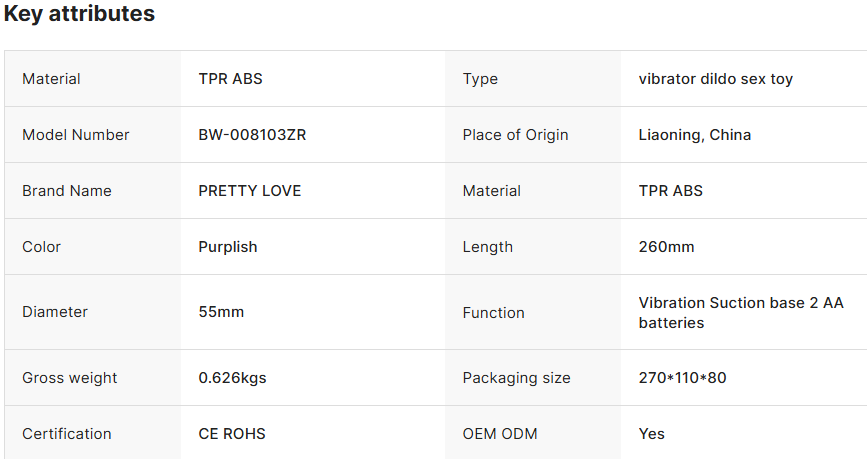
Task: Click the 270*110*80 packaging size value
Action: (683, 378)
